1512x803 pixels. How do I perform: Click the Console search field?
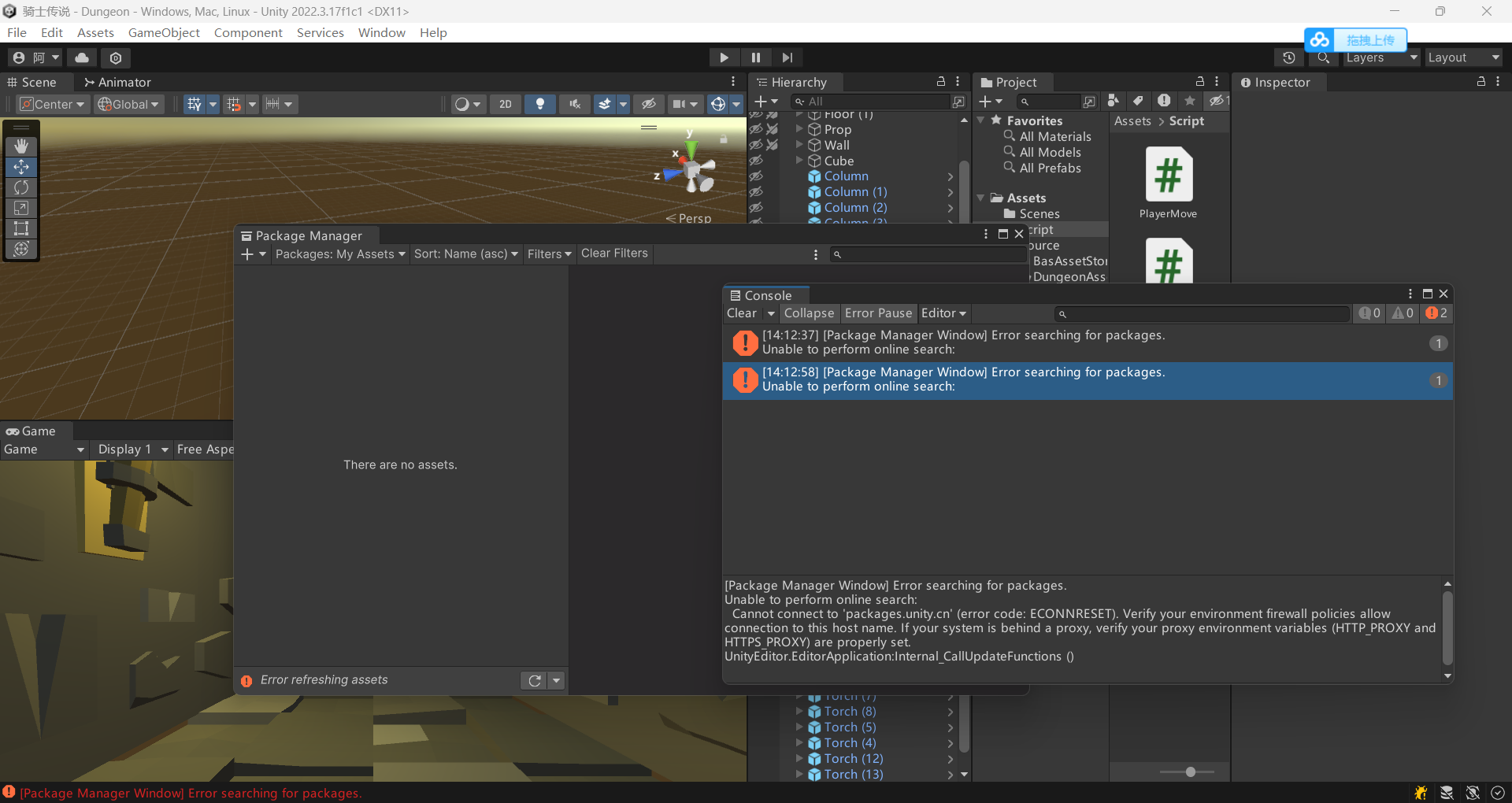1203,313
